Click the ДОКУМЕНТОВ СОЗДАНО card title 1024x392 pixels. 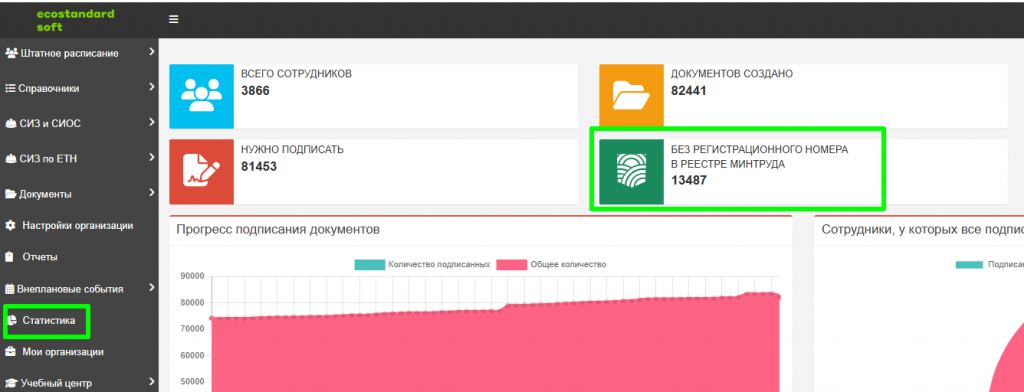pos(732,74)
